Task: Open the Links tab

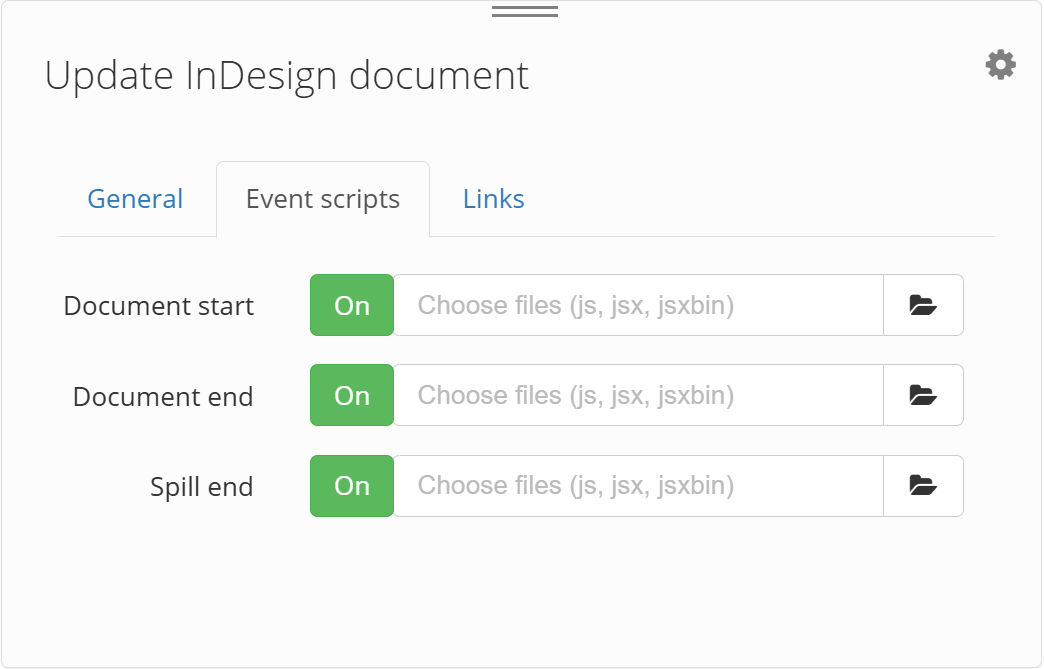Action: tap(493, 199)
